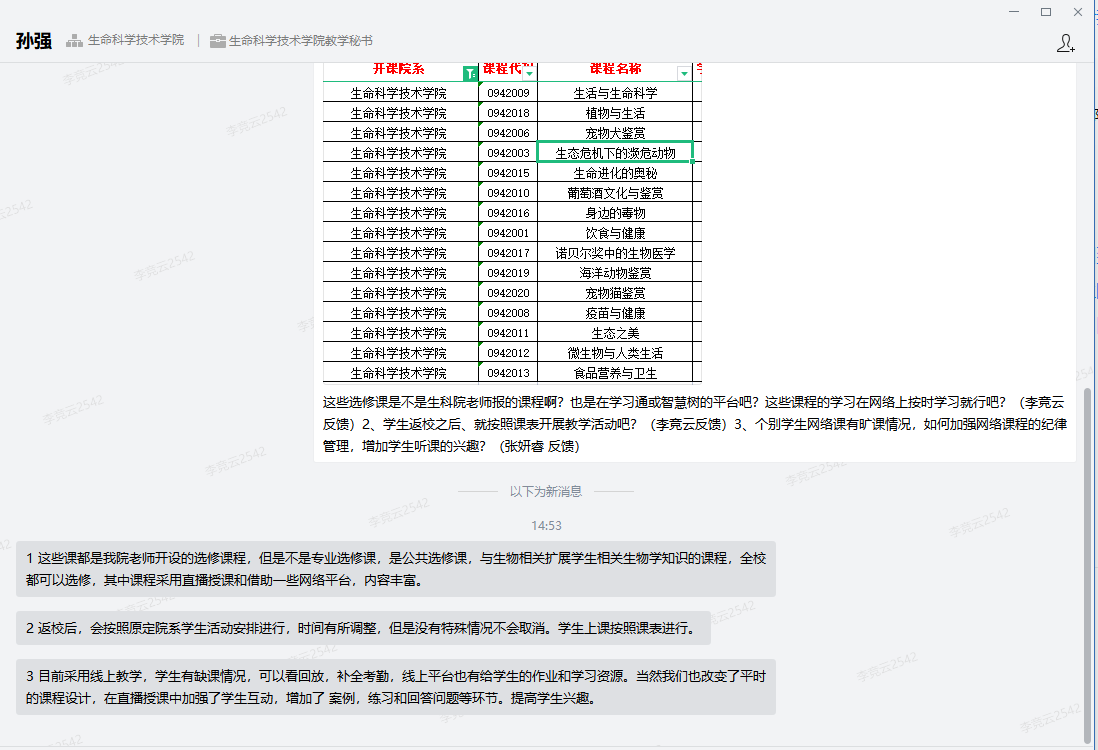Close the chat window
This screenshot has height=750, width=1098.
click(x=1077, y=11)
